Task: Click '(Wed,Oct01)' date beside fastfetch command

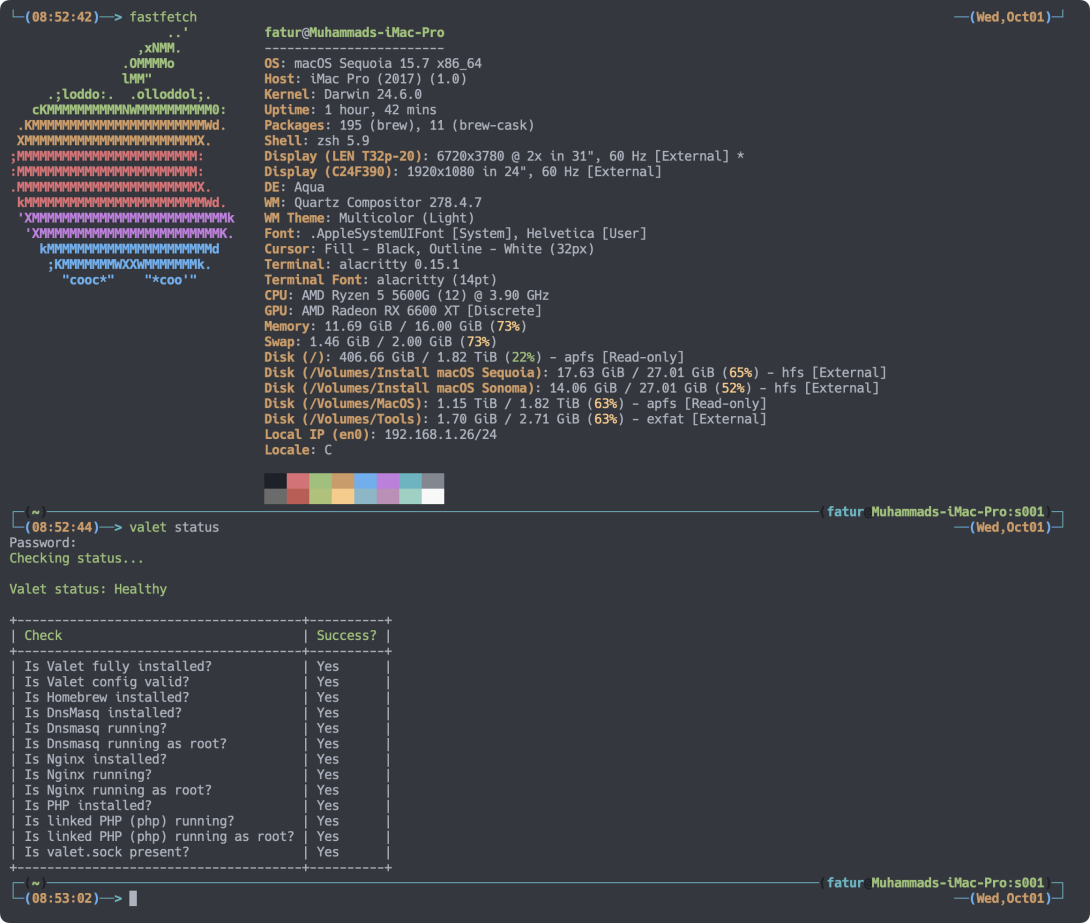Action: click(x=1011, y=17)
